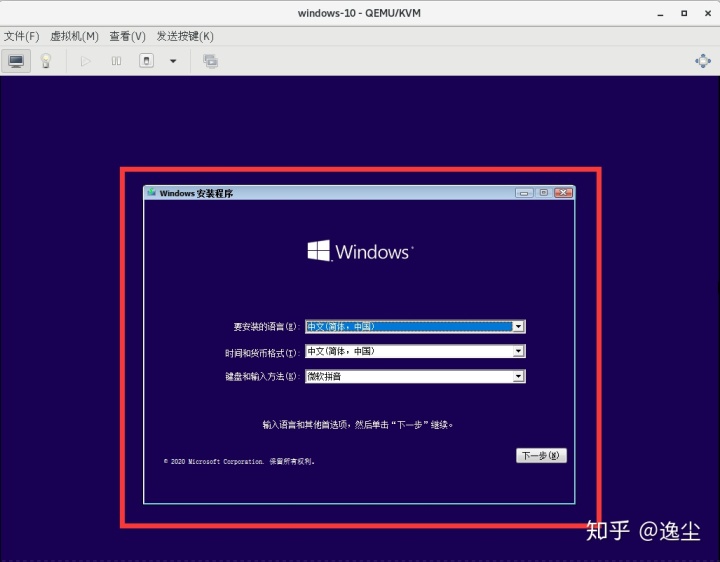Show the graphical console view
This screenshot has width=720, height=562.
16,61
